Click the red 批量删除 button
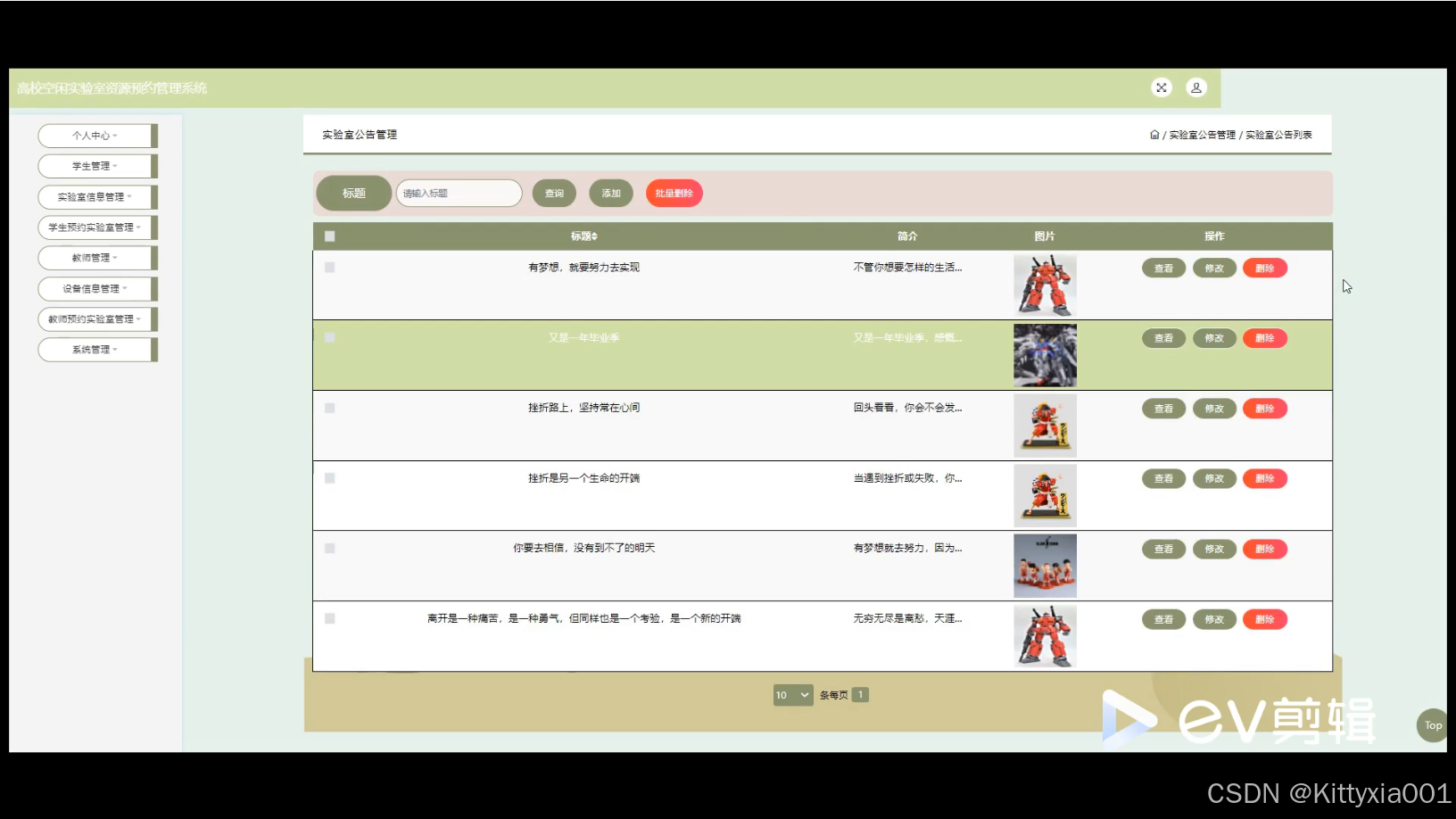This screenshot has width=1456, height=819. [x=674, y=194]
